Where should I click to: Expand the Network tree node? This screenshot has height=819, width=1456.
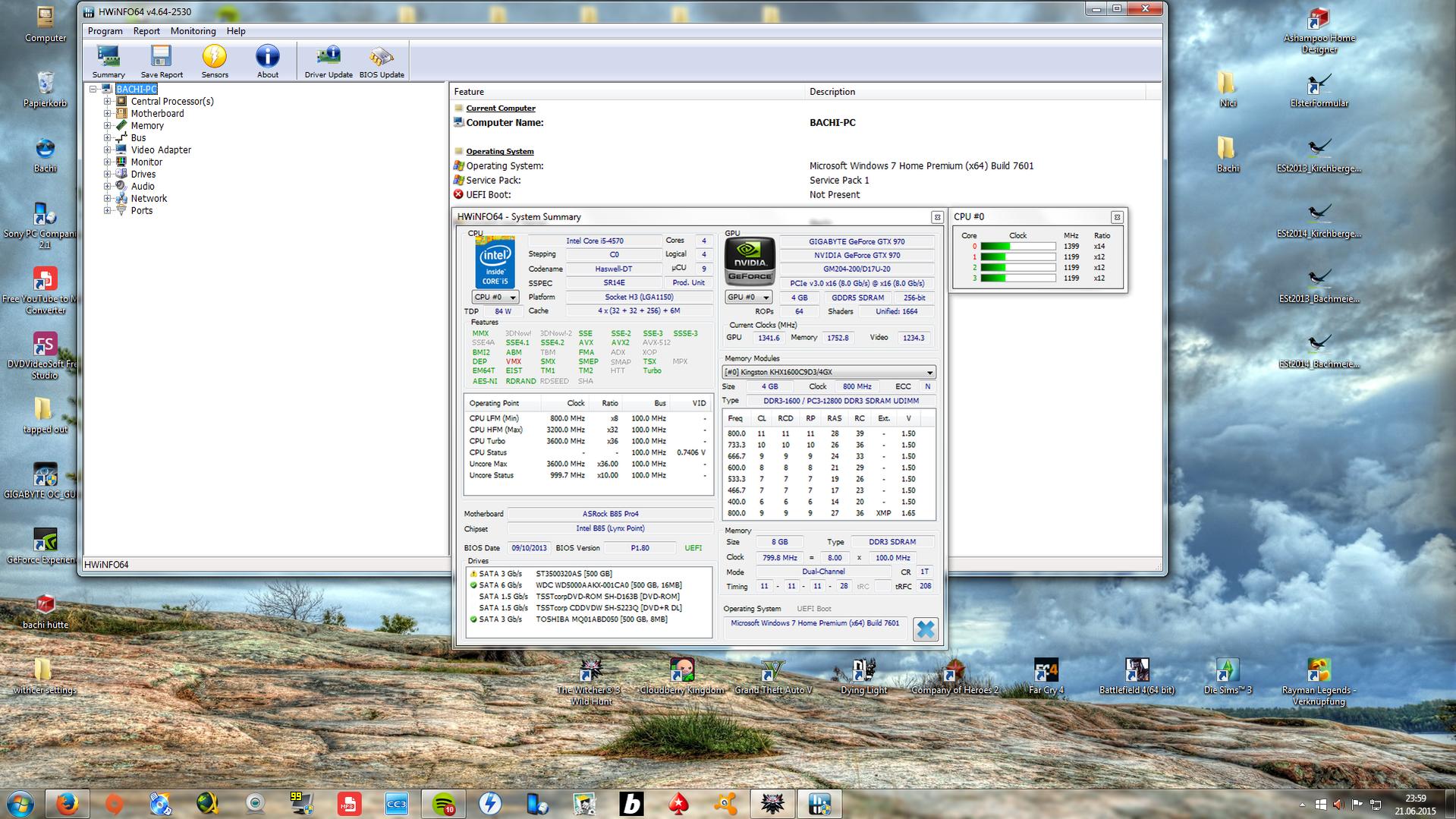click(108, 198)
